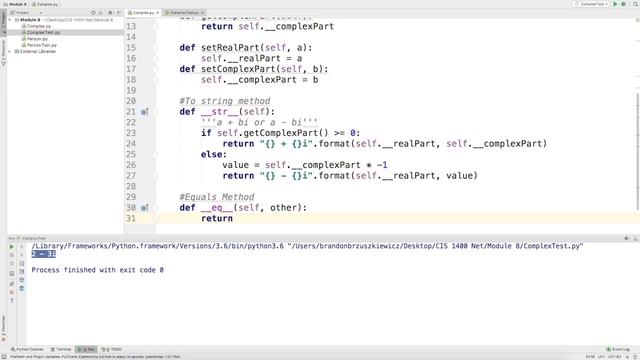Open Search Everywhere magnifier icon

pyautogui.click(x=636, y=4)
